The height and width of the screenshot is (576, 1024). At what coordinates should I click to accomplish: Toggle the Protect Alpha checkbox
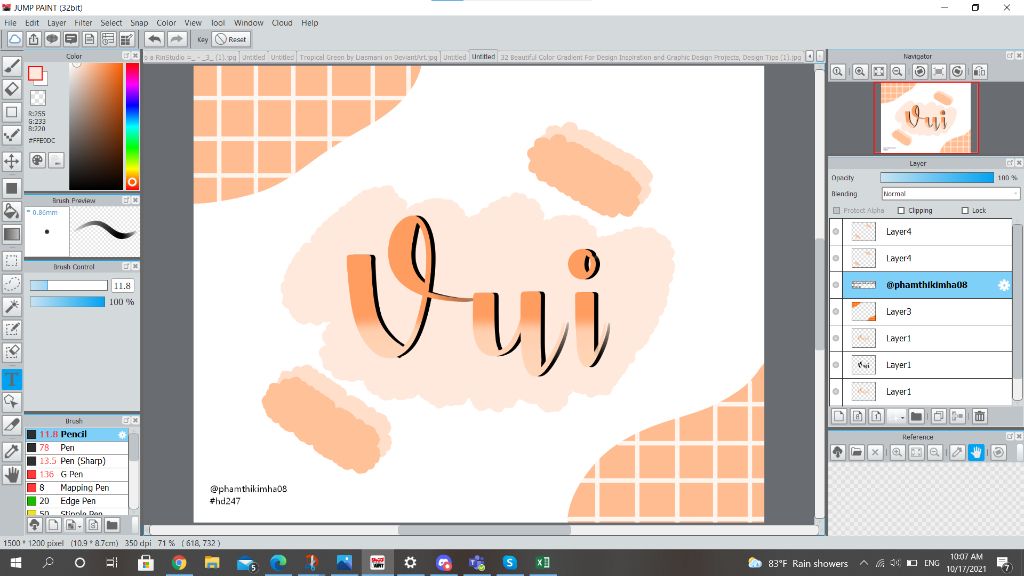point(837,210)
